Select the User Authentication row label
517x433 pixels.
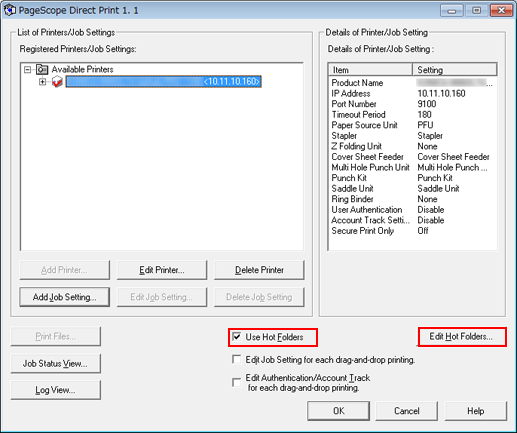pos(367,210)
